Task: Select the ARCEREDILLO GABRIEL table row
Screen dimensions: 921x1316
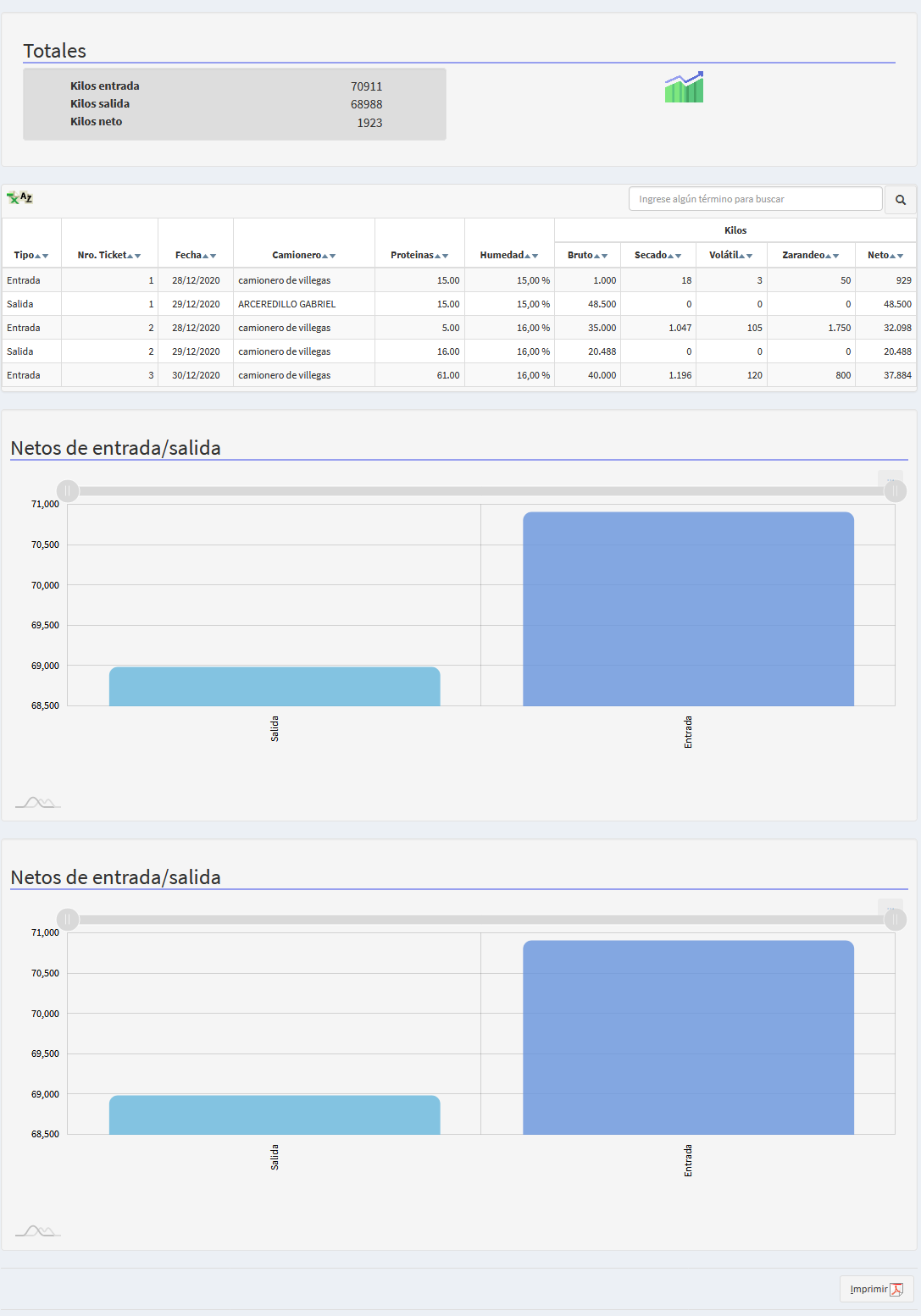Action: click(286, 304)
